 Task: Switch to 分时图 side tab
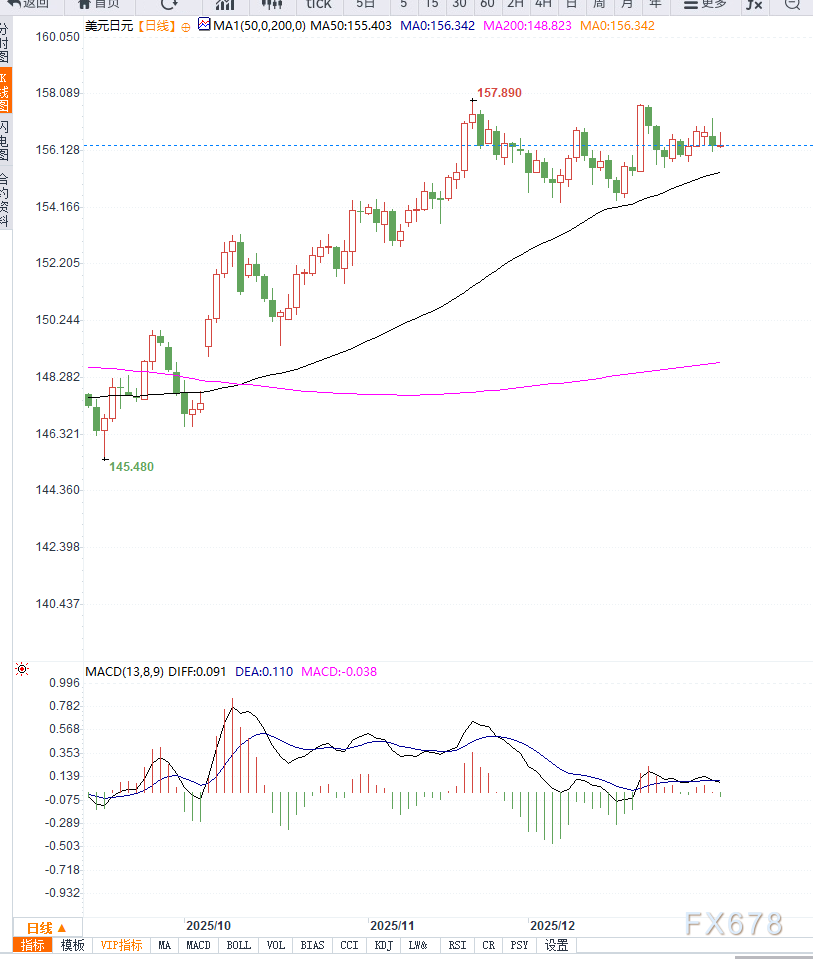5,43
